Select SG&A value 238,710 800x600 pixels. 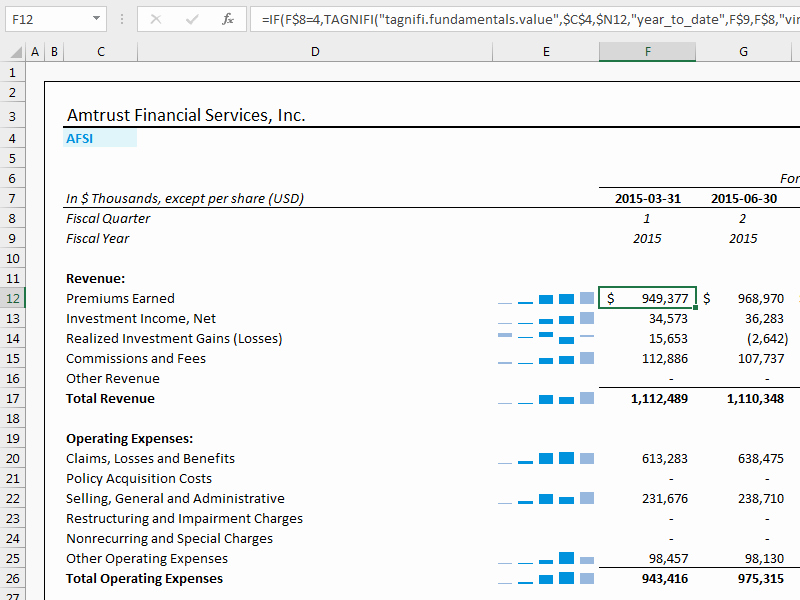761,498
